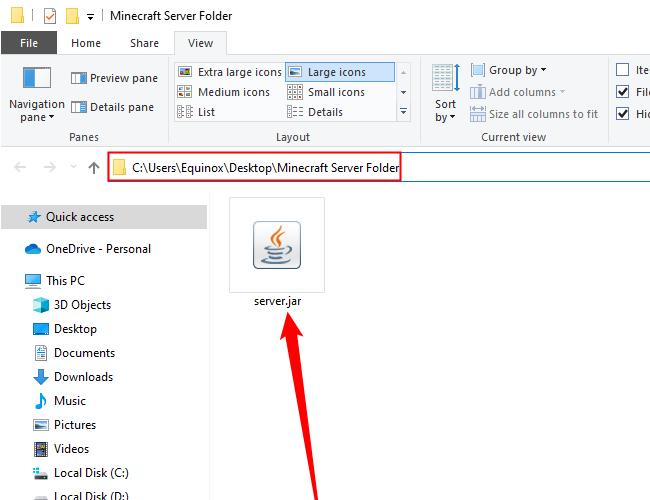Open Customize Quick Access Toolbar dropdown
The image size is (650, 500).
[x=90, y=17]
